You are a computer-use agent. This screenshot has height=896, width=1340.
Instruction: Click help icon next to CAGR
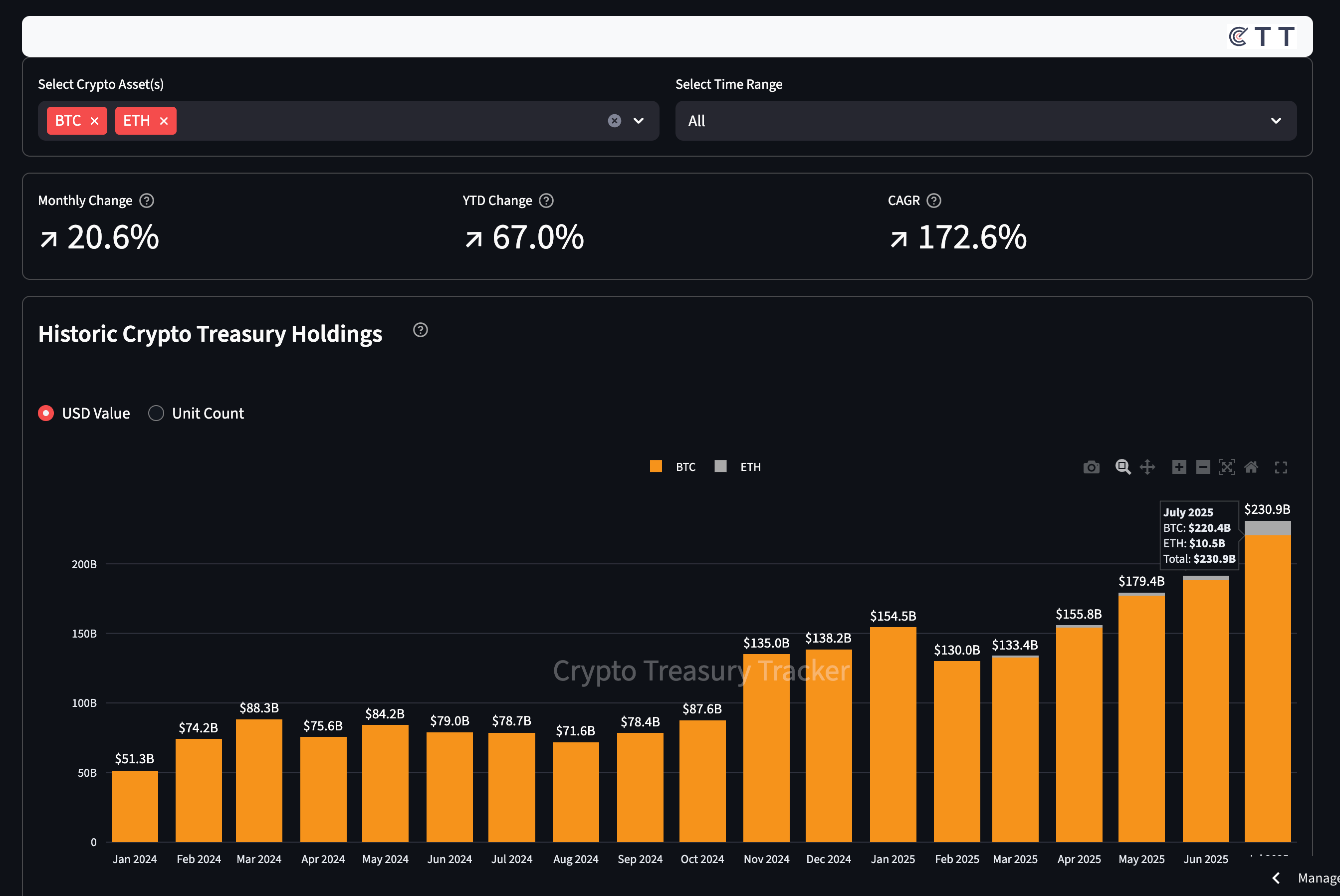(934, 201)
